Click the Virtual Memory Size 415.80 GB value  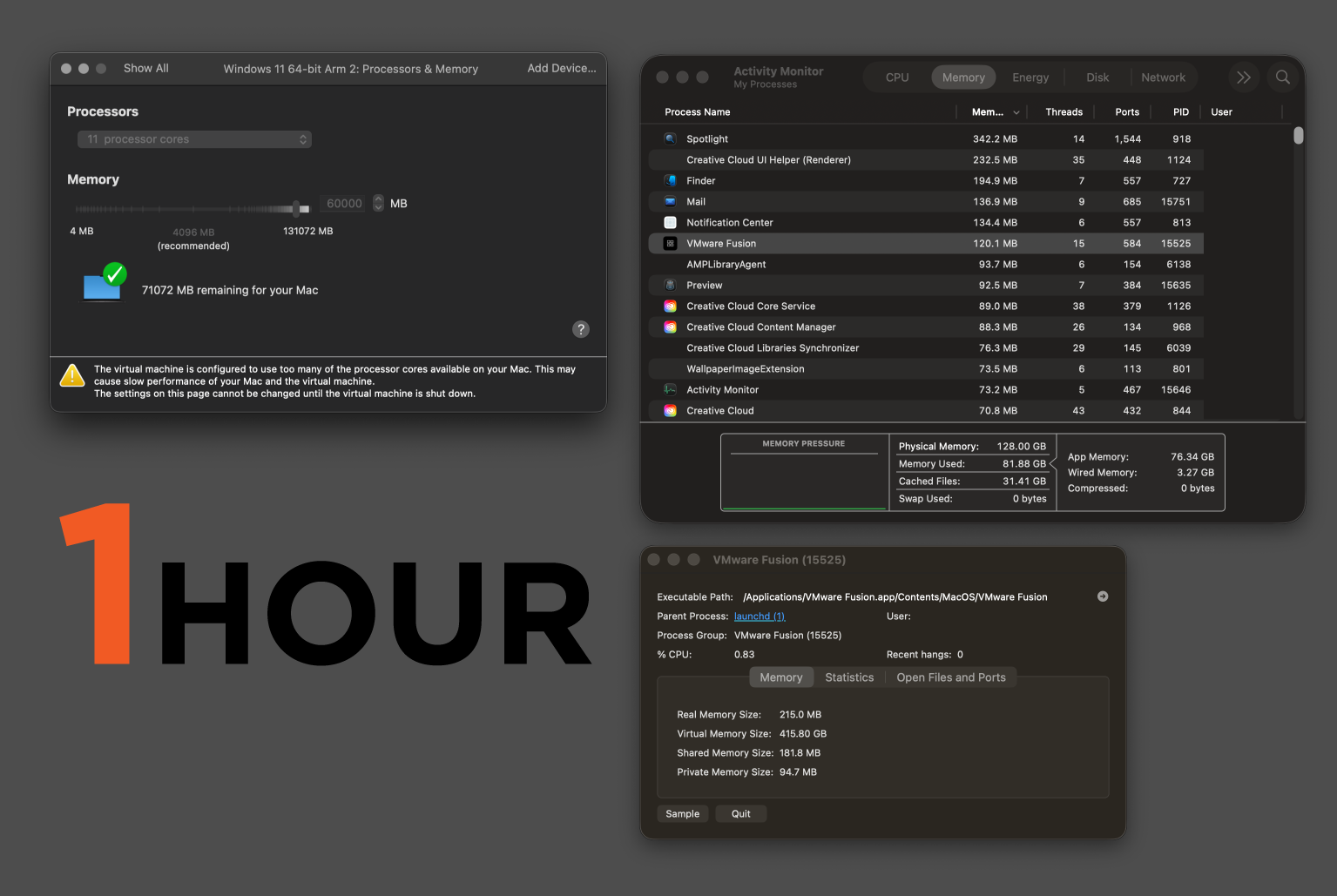803,734
